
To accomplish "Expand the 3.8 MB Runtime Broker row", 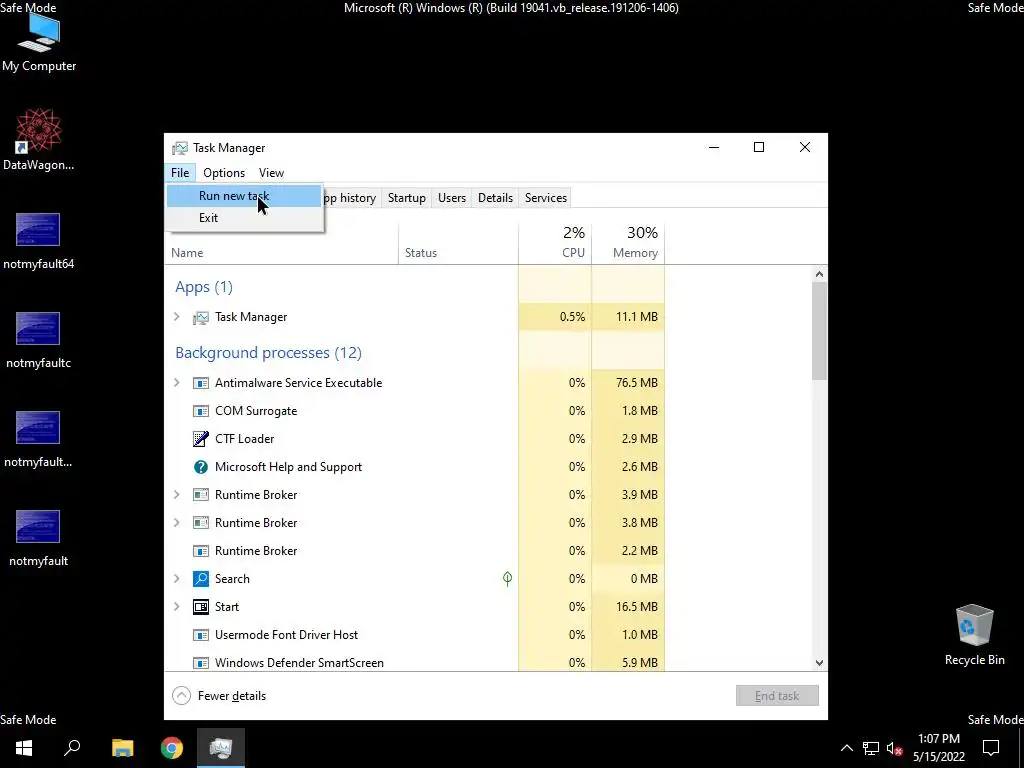I will [x=176, y=522].
